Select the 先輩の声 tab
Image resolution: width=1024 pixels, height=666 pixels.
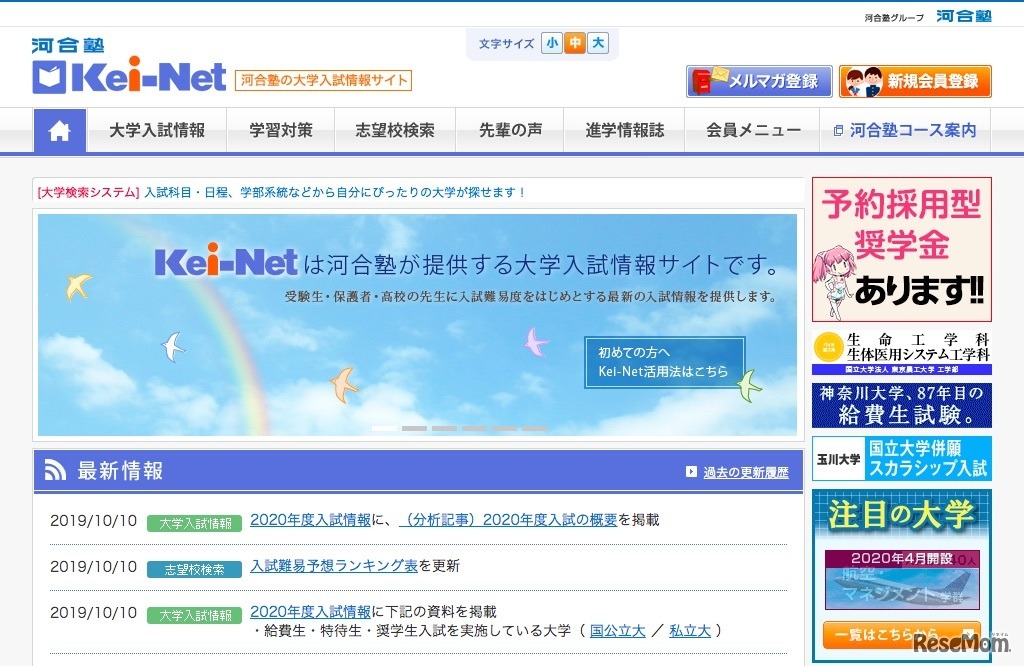coord(509,130)
